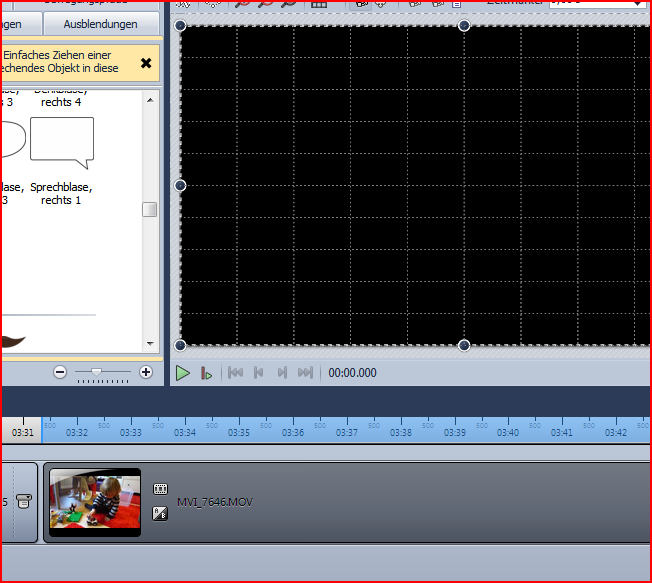This screenshot has height=583, width=652.
Task: Click the effects icon below the film strip
Action: click(160, 513)
